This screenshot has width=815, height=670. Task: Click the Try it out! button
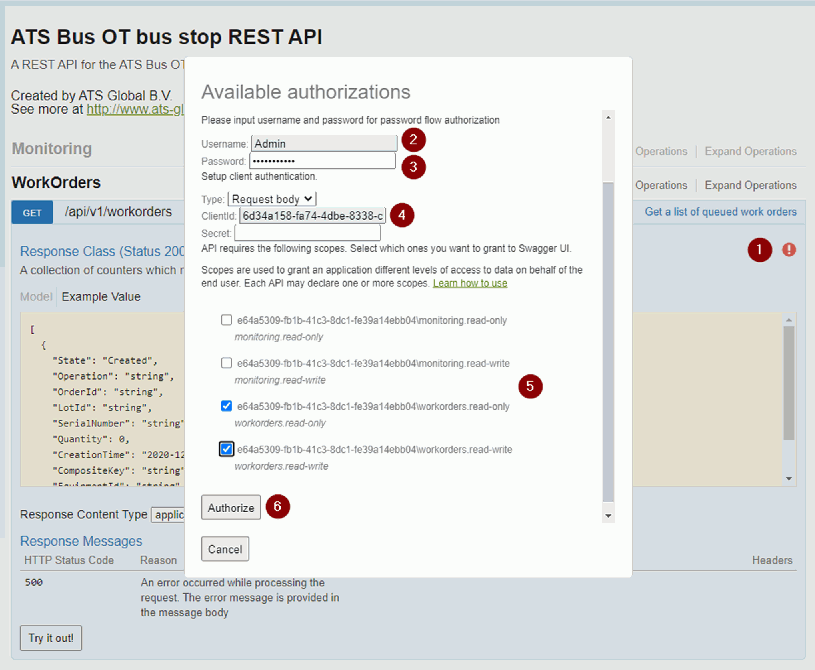tap(50, 637)
